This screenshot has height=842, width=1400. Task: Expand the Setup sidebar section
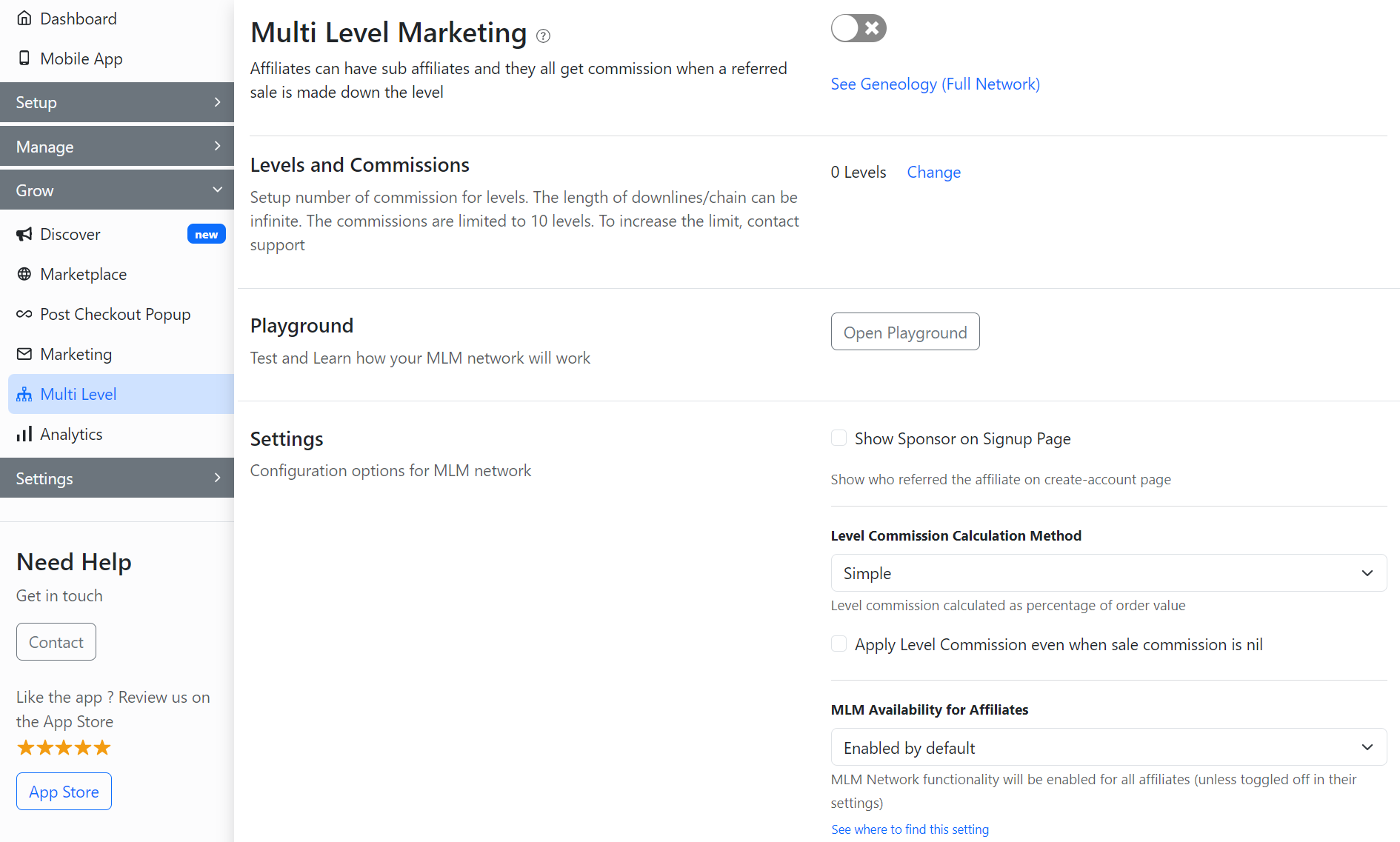click(117, 102)
